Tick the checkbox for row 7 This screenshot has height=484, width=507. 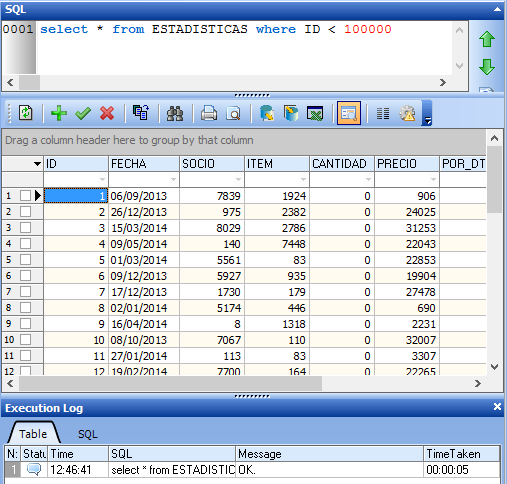click(x=25, y=291)
